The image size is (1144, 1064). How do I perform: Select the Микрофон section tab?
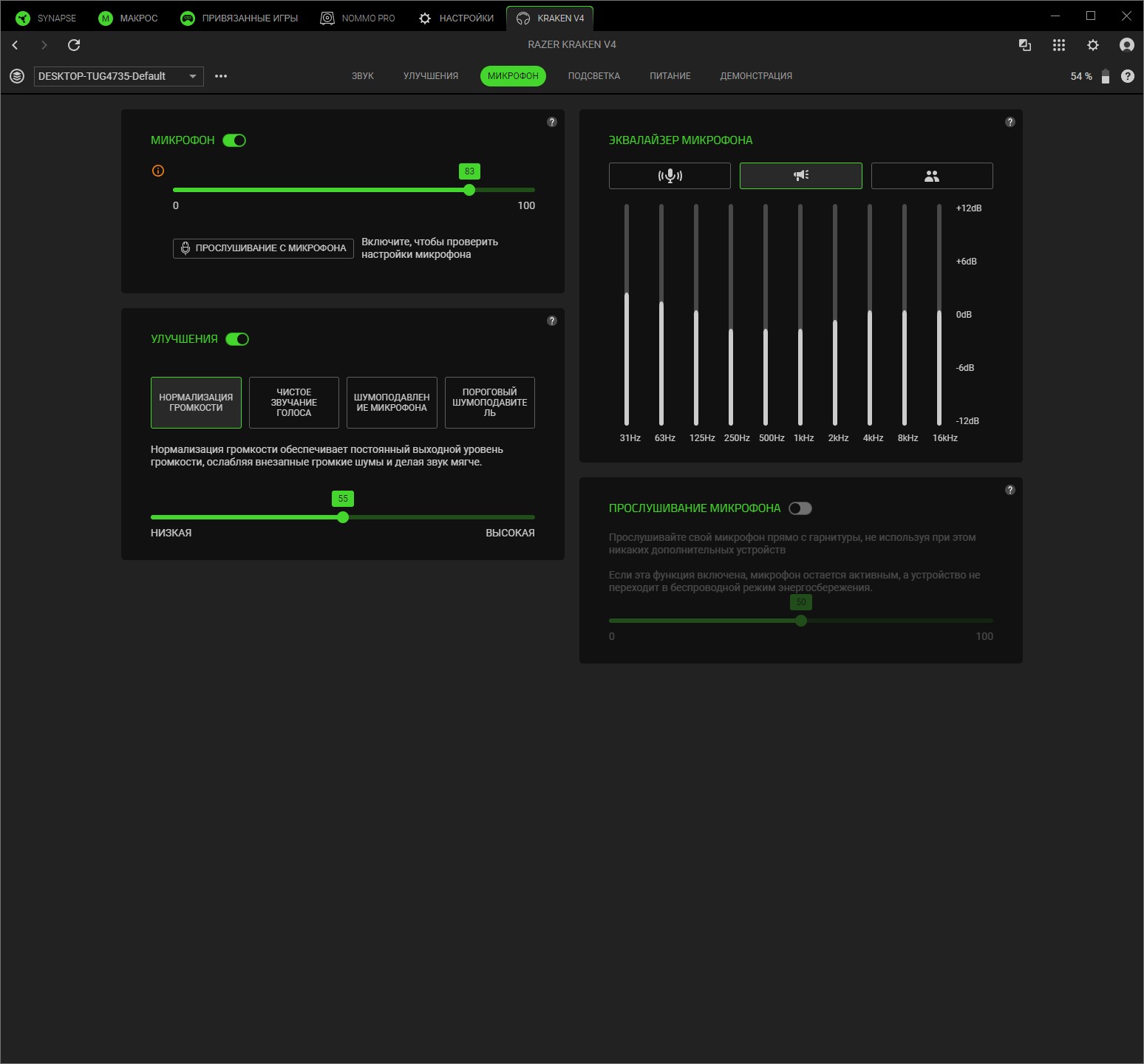513,76
